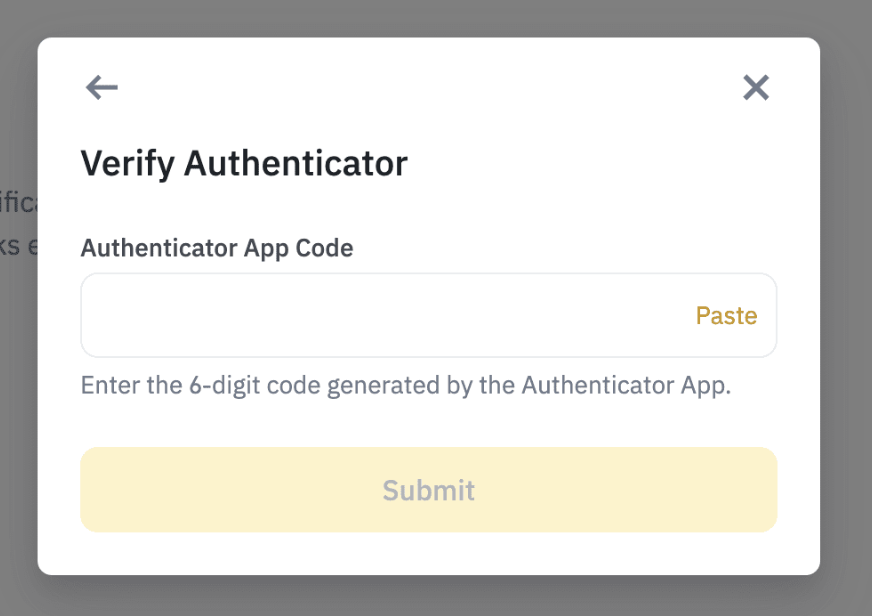Select the "Authenticator App Code" field label
The image size is (872, 616).
217,248
